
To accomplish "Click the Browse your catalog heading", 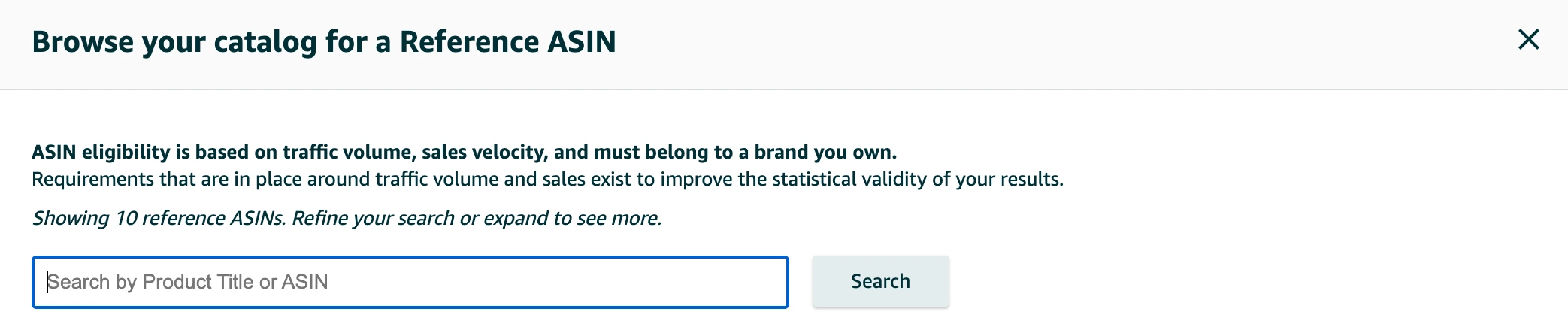I will pos(324,42).
